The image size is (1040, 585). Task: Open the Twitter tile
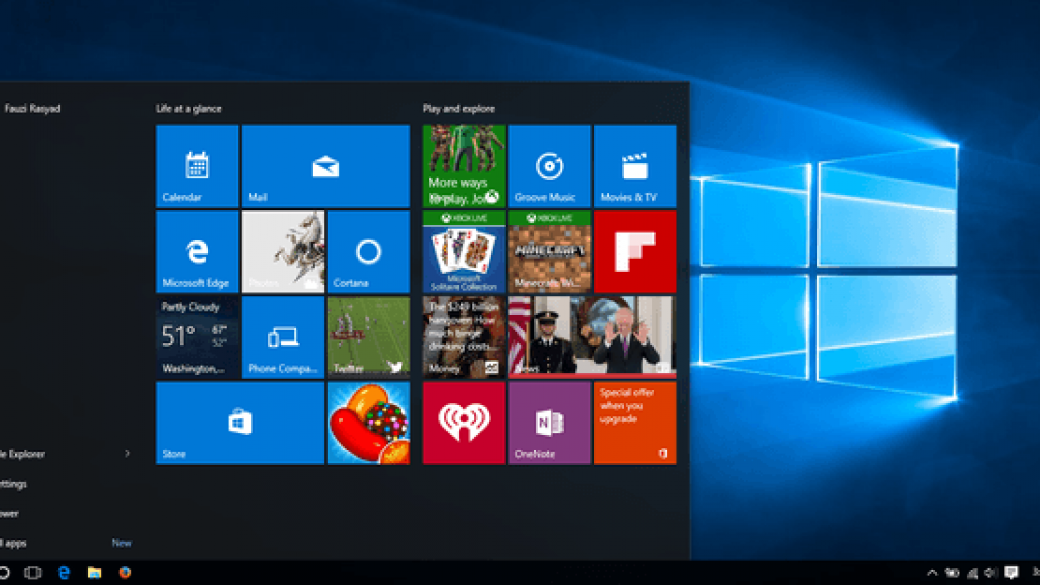point(369,337)
